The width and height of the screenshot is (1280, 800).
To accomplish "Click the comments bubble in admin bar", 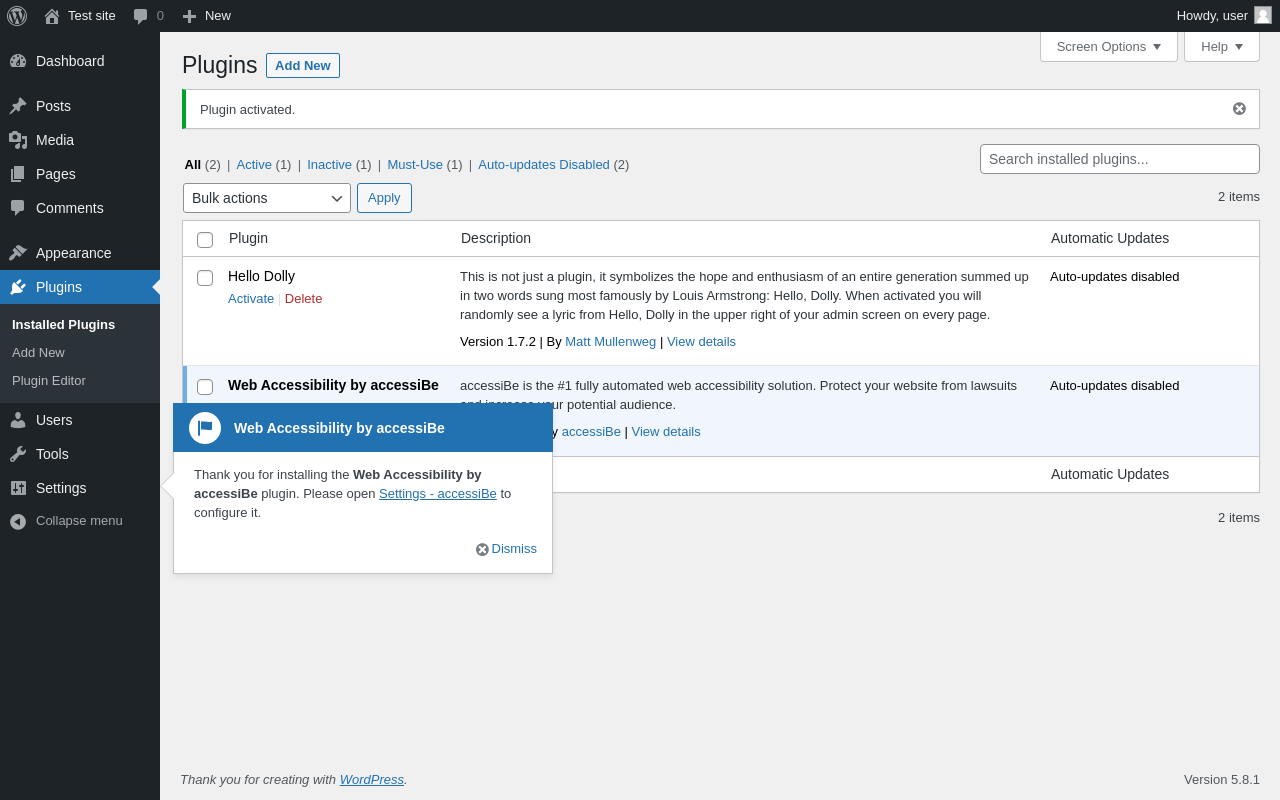I will coord(141,16).
